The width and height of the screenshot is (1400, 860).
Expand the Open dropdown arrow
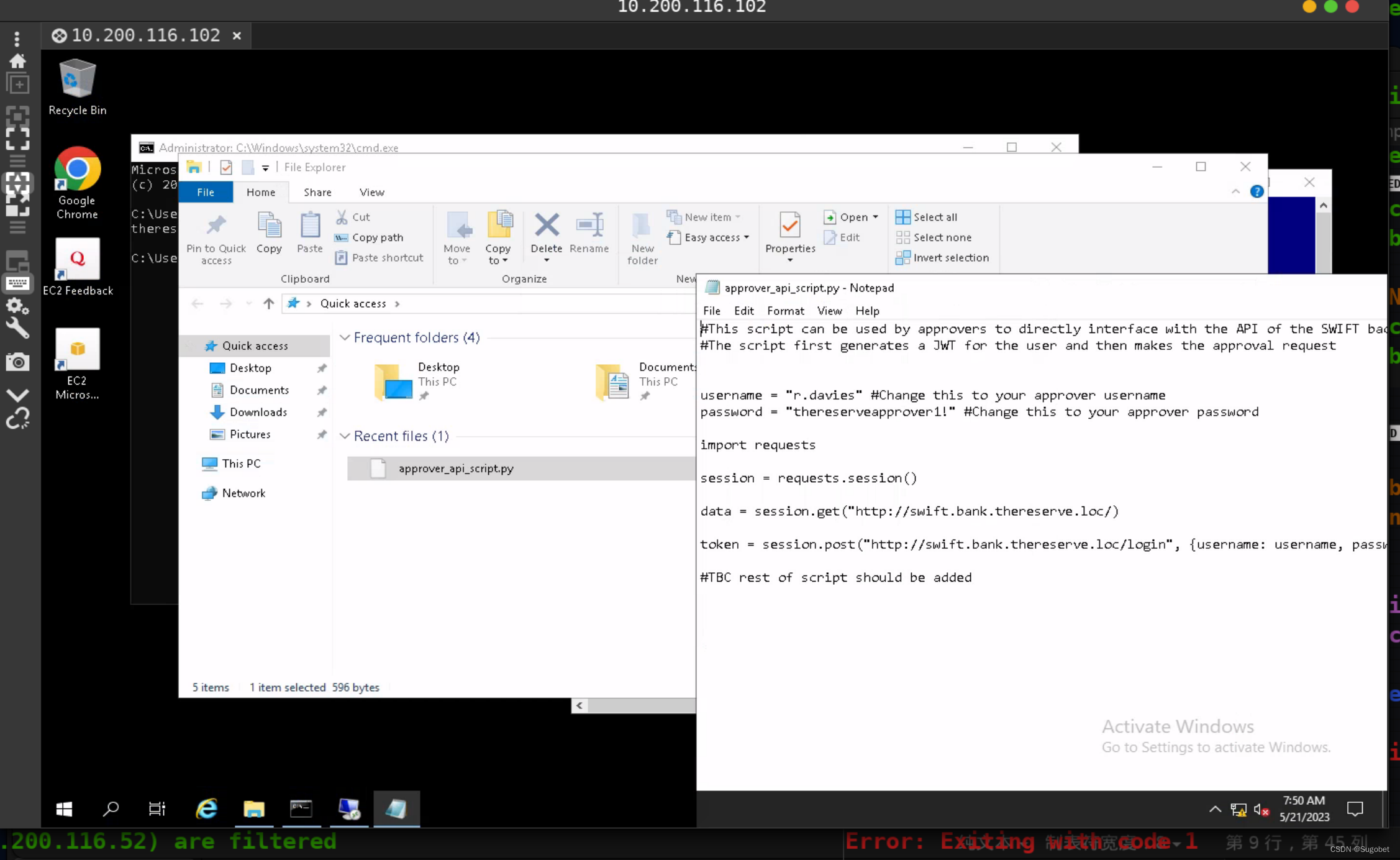875,217
